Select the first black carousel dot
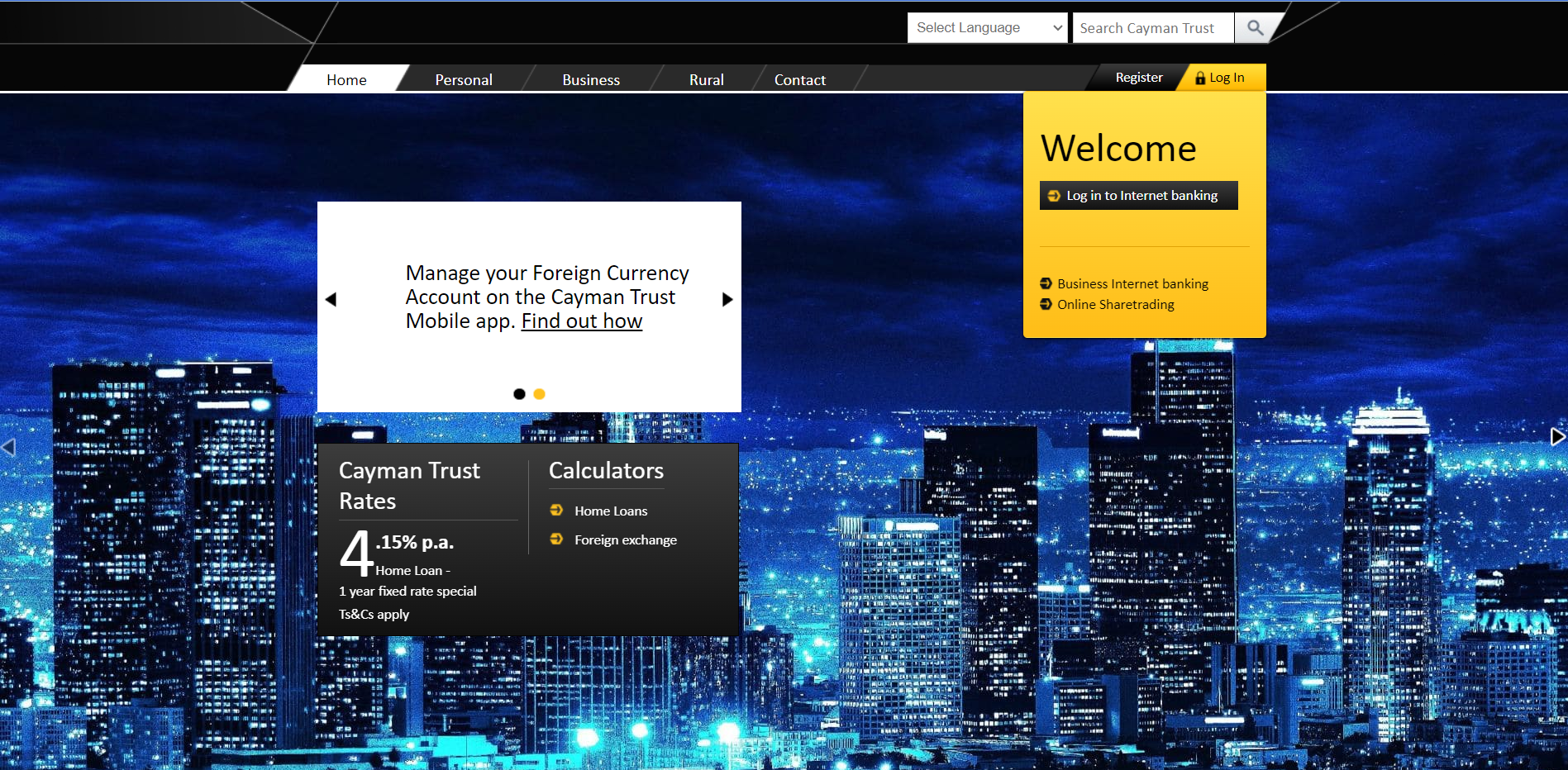Viewport: 1568px width, 770px height. coord(519,394)
